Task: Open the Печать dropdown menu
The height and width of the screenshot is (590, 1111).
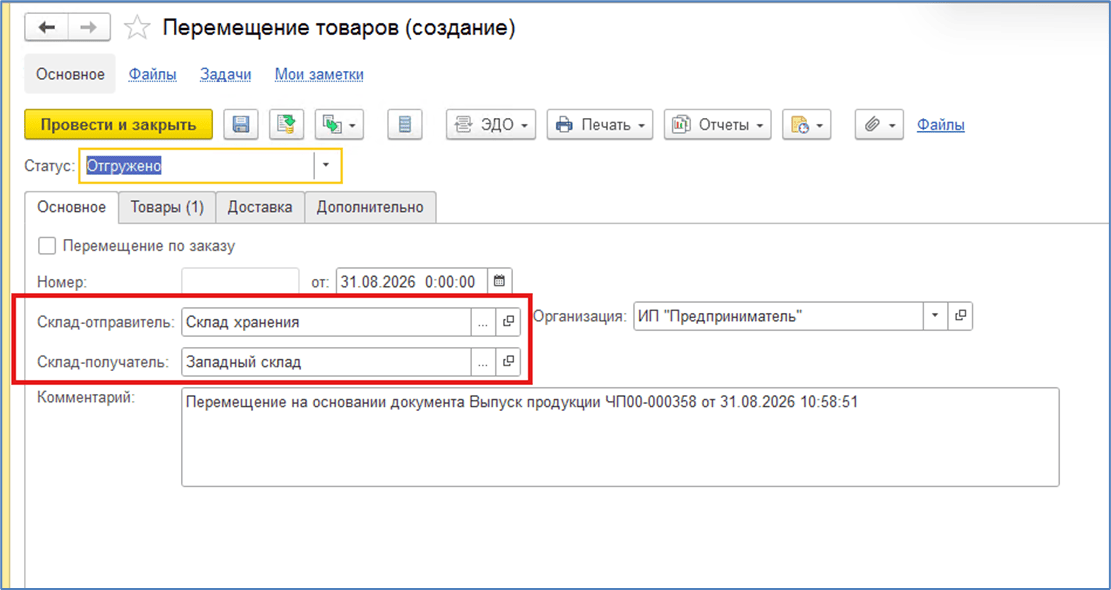Action: point(600,125)
